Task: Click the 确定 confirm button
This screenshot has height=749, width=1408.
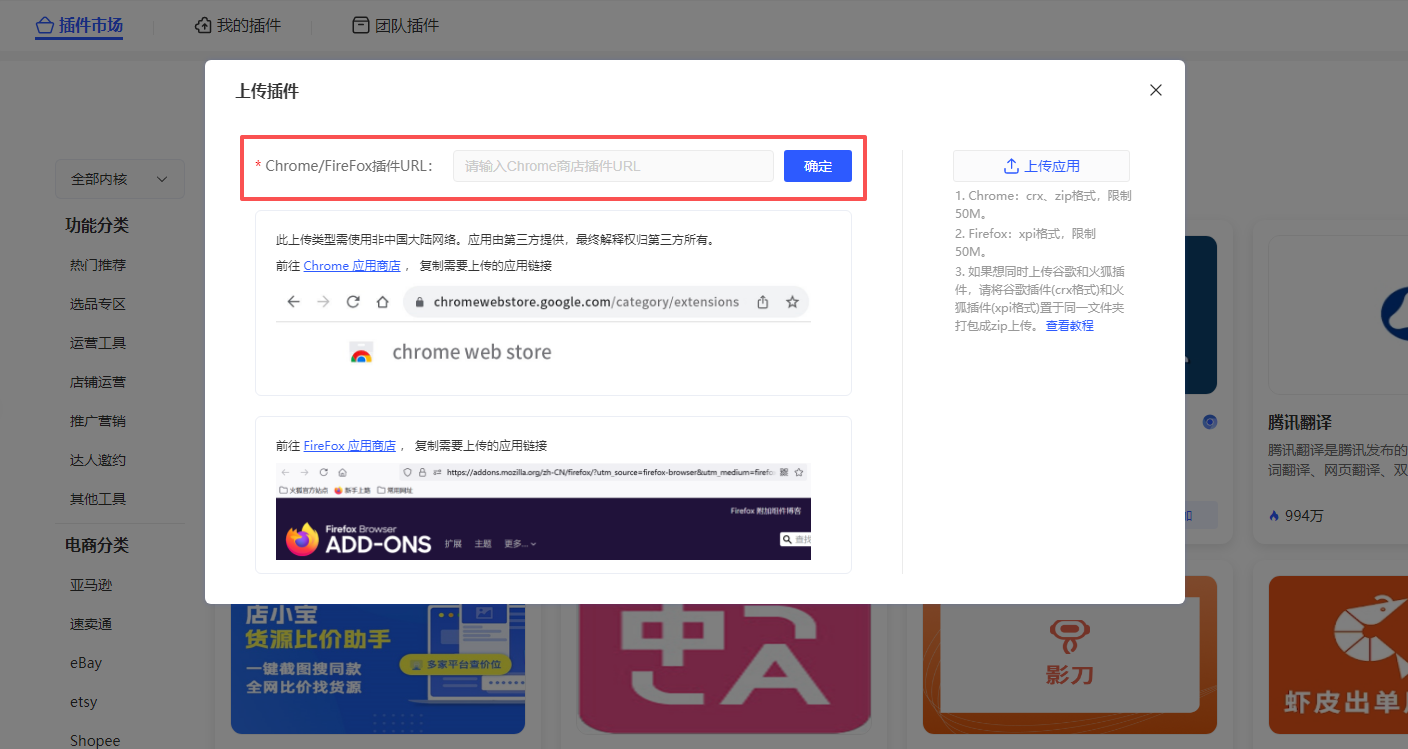Action: tap(817, 165)
